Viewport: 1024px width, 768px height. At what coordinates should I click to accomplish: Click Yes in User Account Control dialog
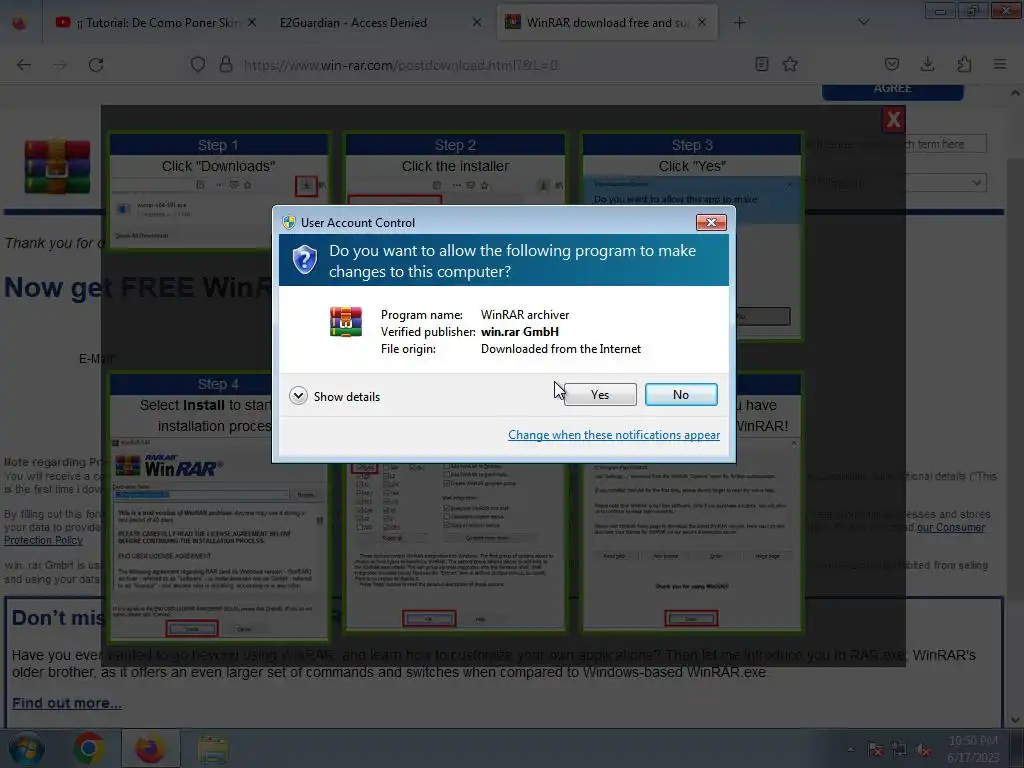coord(600,394)
